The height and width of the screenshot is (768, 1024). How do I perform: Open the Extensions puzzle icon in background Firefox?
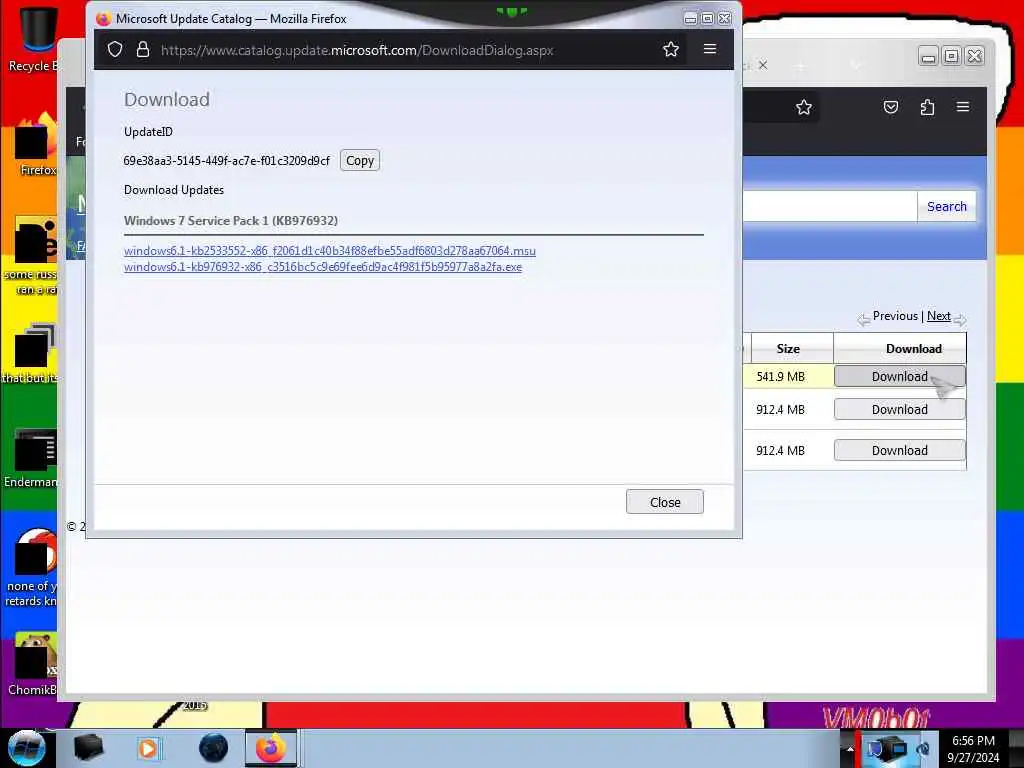(927, 107)
